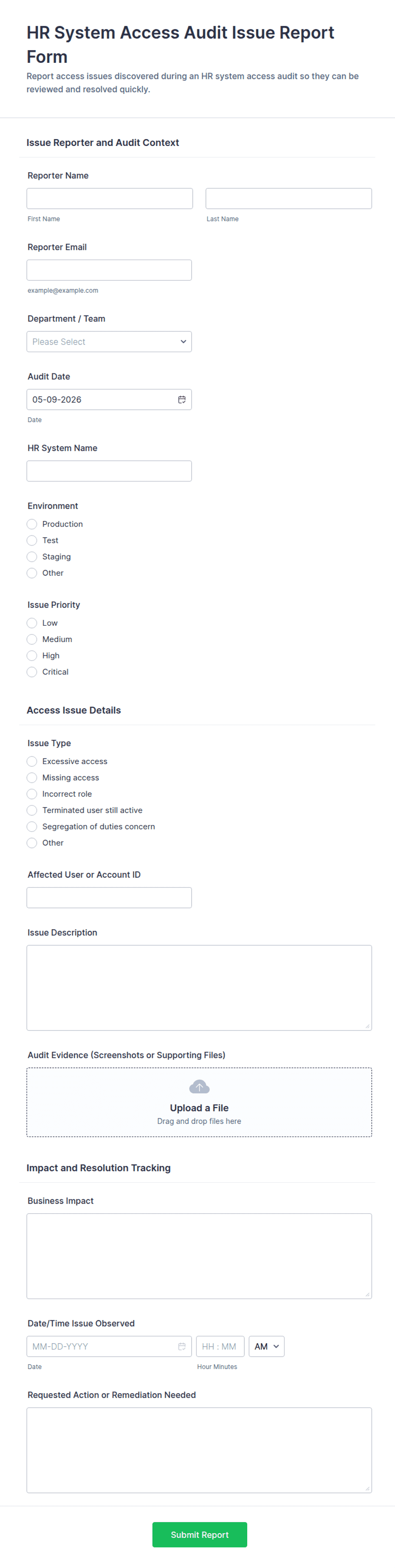Click the Requested Action or Remediation textarea
The width and height of the screenshot is (395, 1568).
tap(199, 1450)
